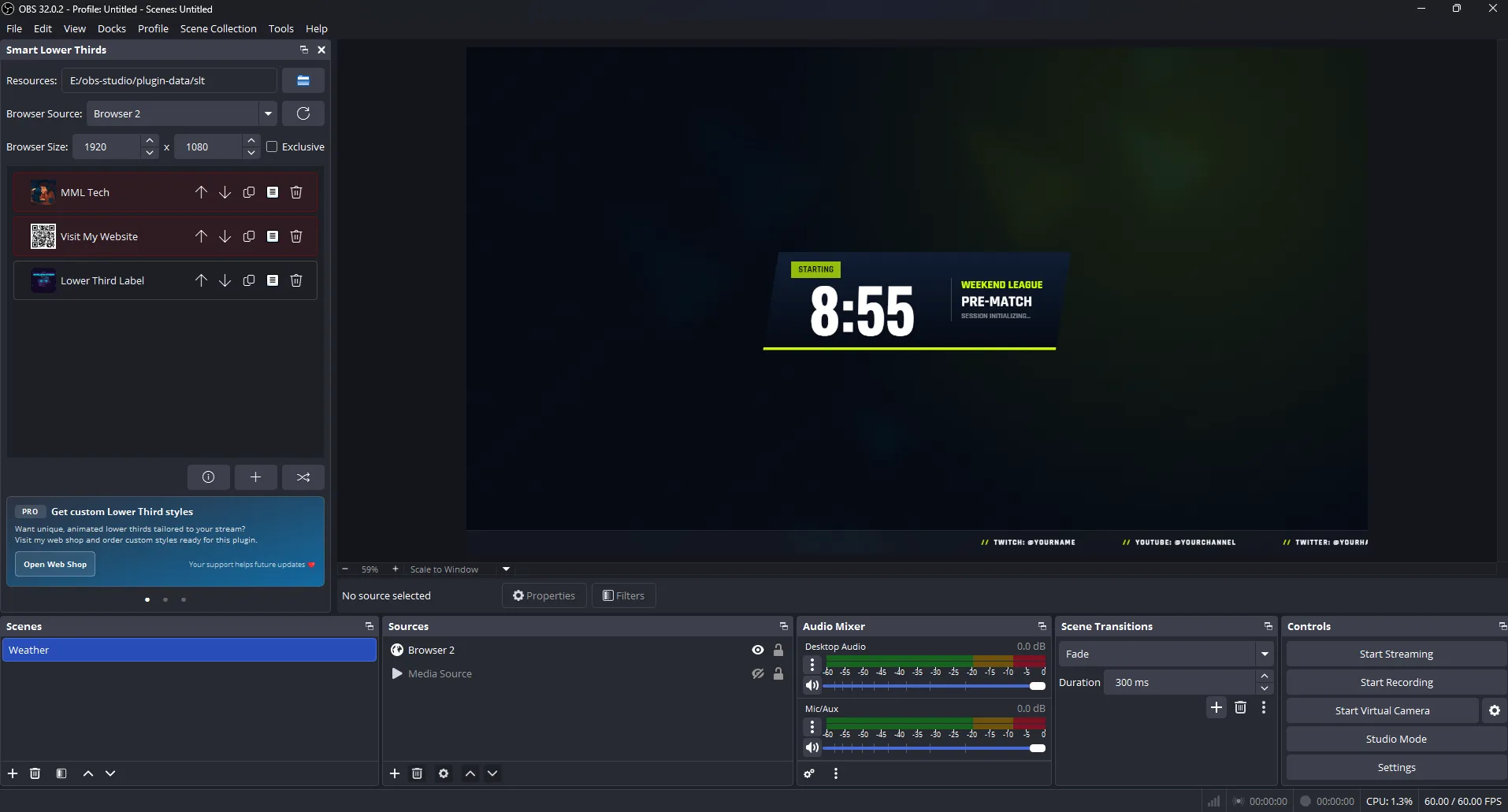
Task: Click the shuffle lower thirds icon
Action: tap(303, 477)
